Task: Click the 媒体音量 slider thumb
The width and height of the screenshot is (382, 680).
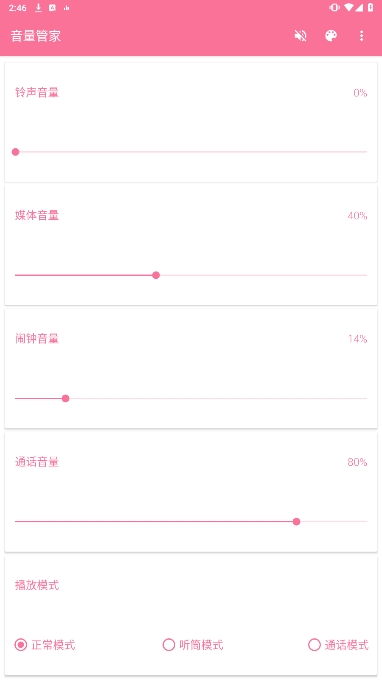Action: pos(156,275)
